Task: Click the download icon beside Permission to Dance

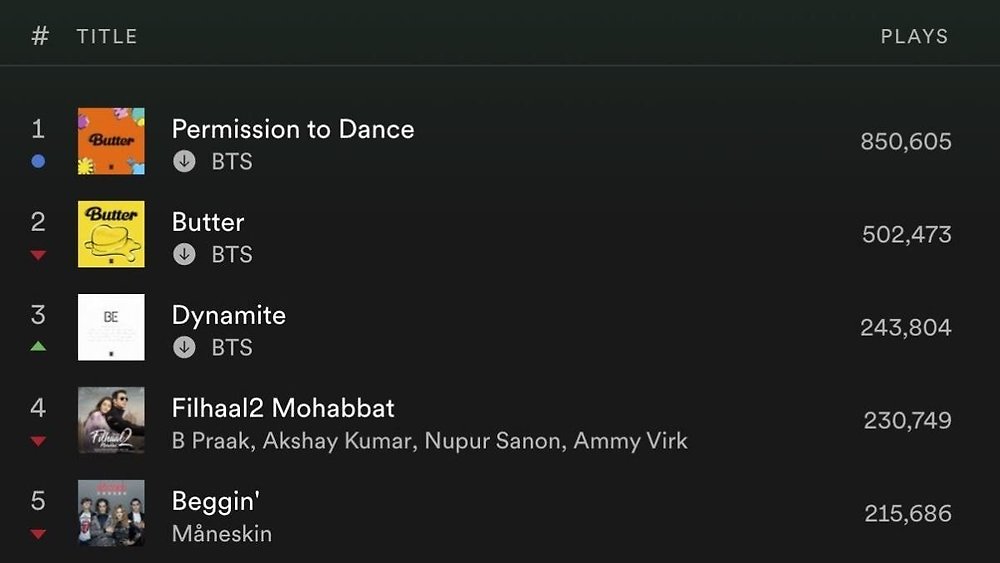Action: tap(184, 162)
